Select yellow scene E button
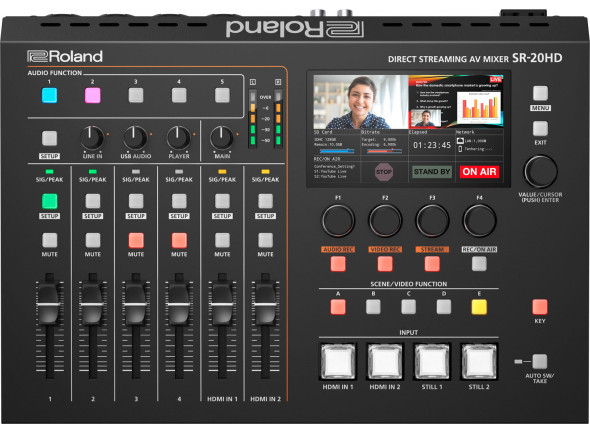The width and height of the screenshot is (590, 434). 479,307
